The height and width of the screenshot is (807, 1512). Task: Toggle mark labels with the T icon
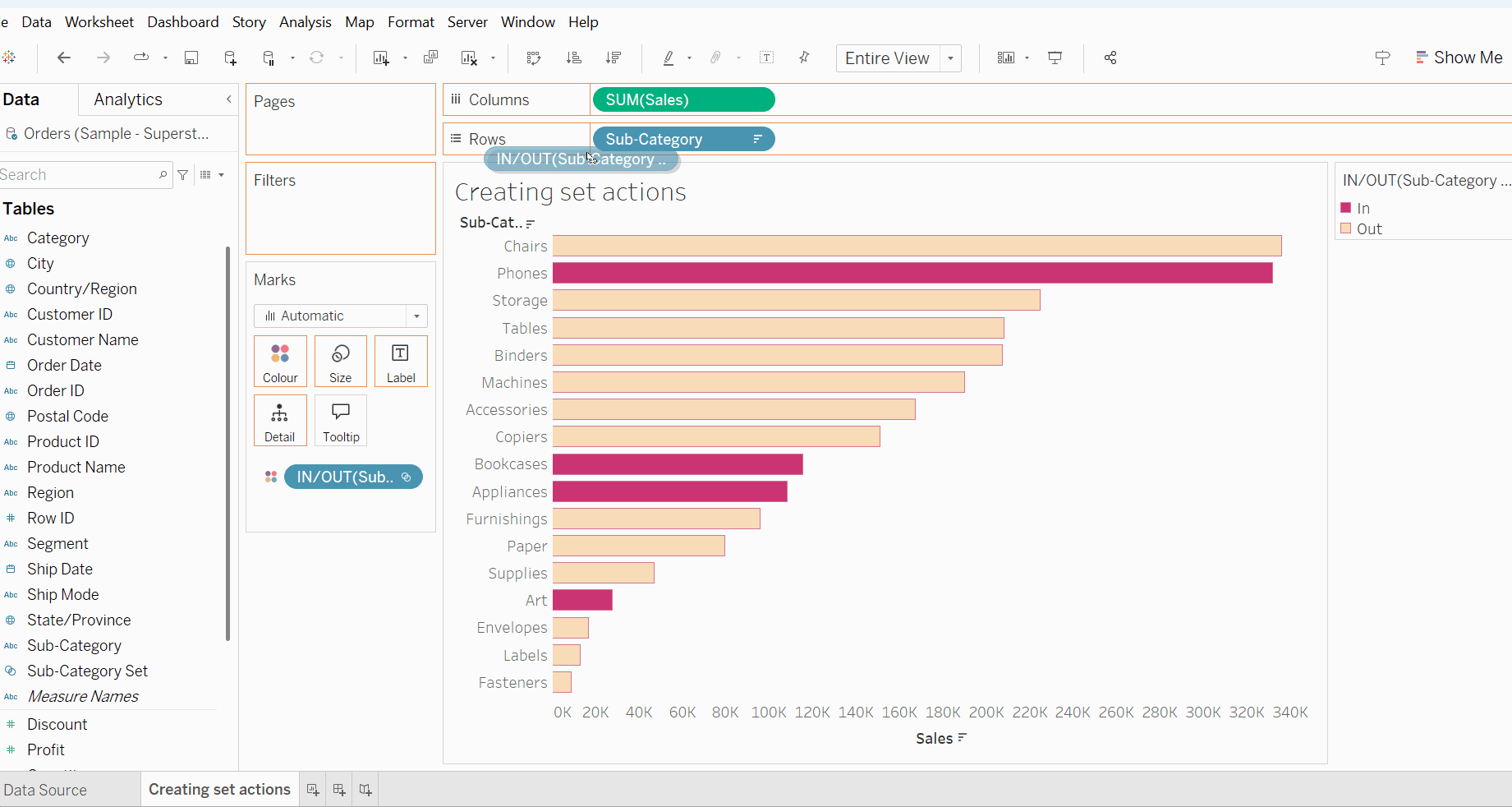(766, 58)
